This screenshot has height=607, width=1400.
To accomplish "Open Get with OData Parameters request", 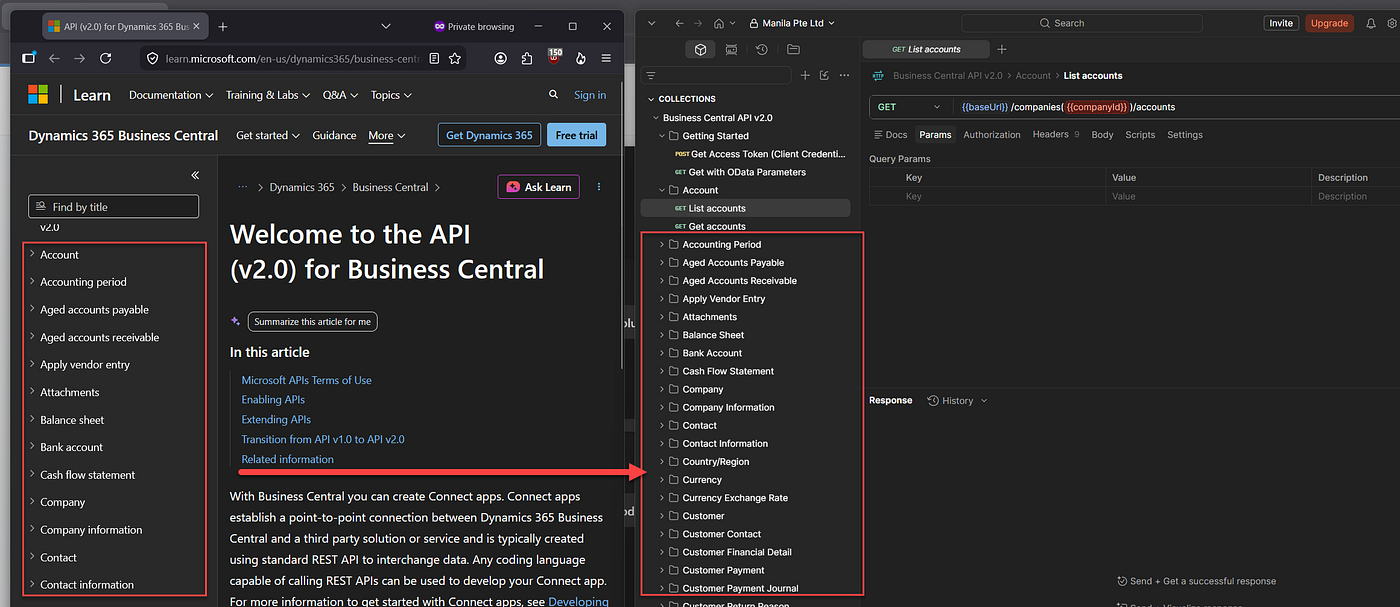I will [x=745, y=172].
